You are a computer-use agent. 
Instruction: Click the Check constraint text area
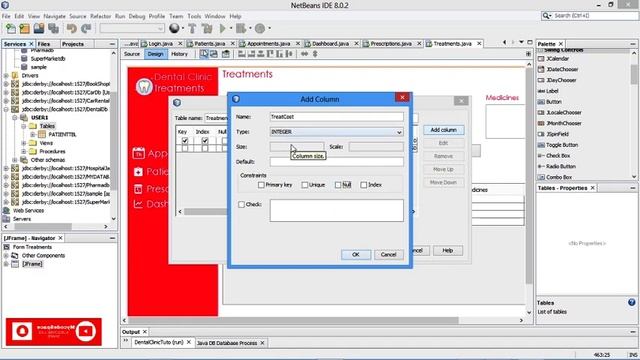point(336,210)
